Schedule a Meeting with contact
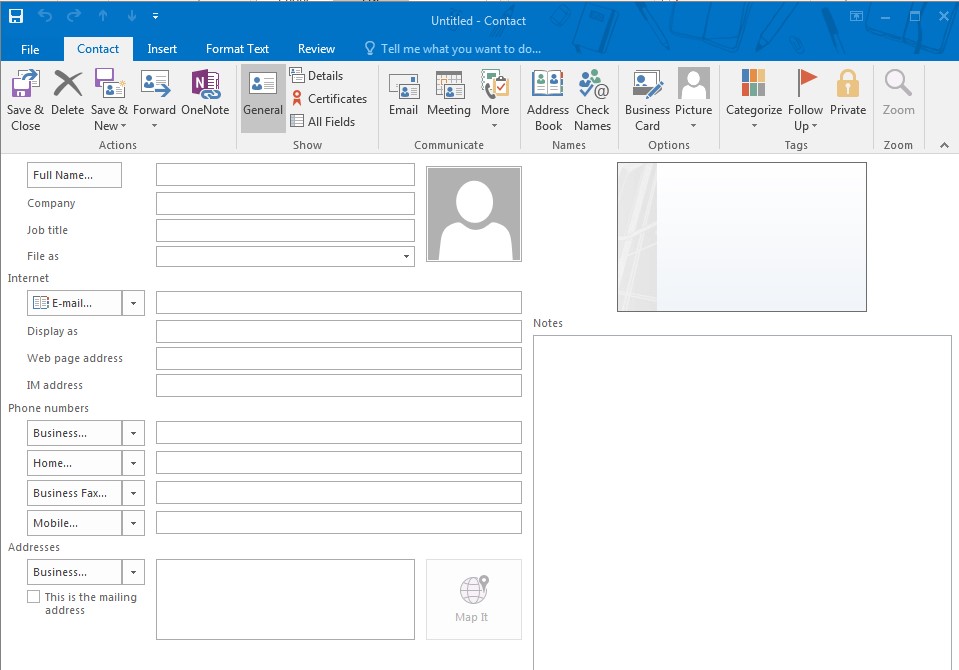 449,93
